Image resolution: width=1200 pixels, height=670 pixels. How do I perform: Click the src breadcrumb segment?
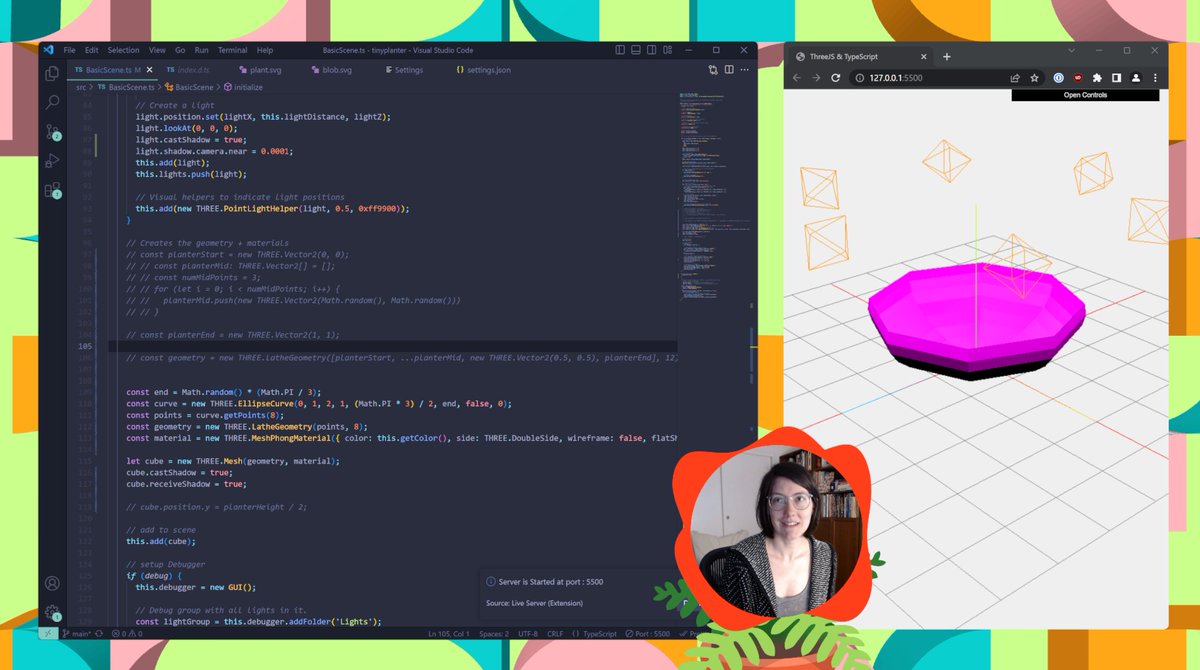tap(81, 87)
